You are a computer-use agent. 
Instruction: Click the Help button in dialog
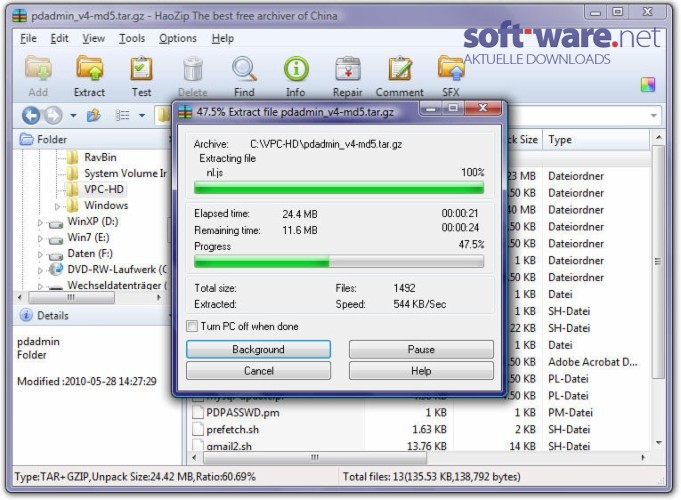(421, 371)
